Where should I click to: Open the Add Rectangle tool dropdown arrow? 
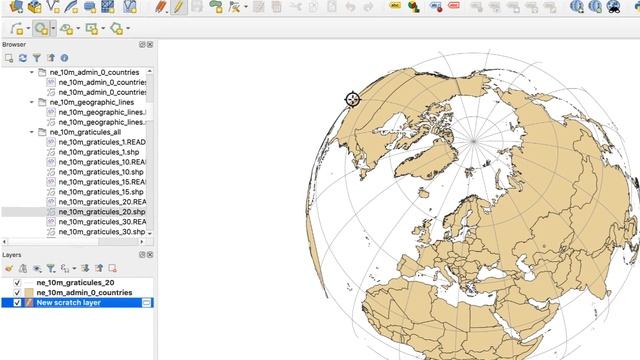click(103, 29)
